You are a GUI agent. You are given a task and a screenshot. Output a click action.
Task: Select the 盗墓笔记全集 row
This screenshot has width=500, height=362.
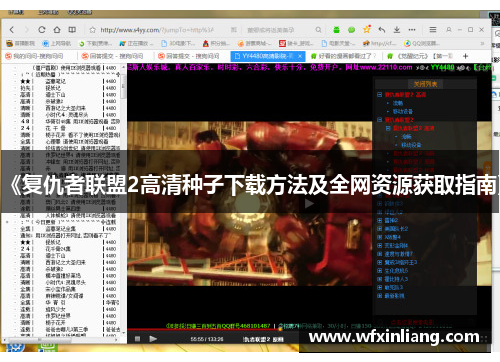tap(68, 229)
